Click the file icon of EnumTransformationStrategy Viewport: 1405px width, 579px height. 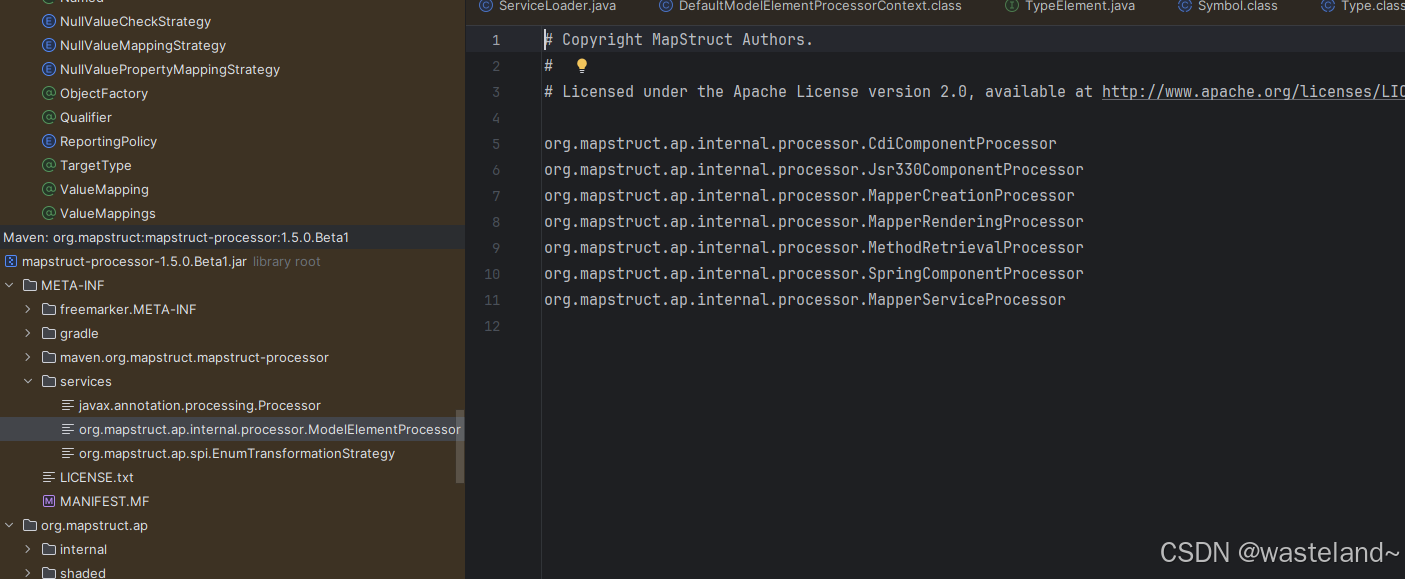coord(68,453)
